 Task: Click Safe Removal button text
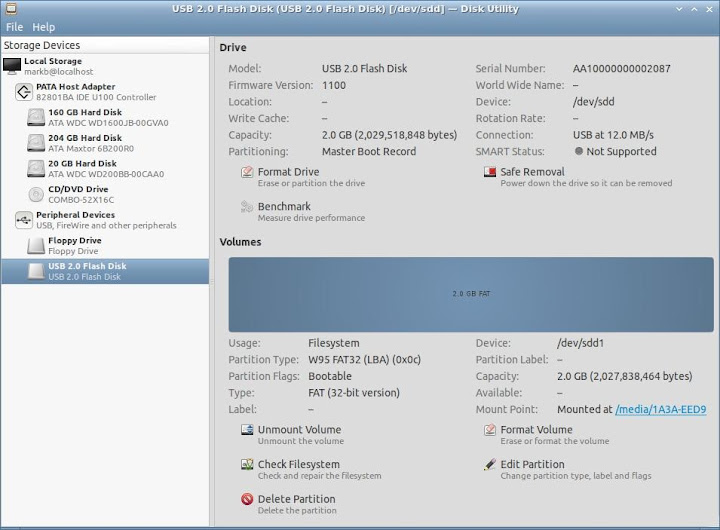pos(532,172)
